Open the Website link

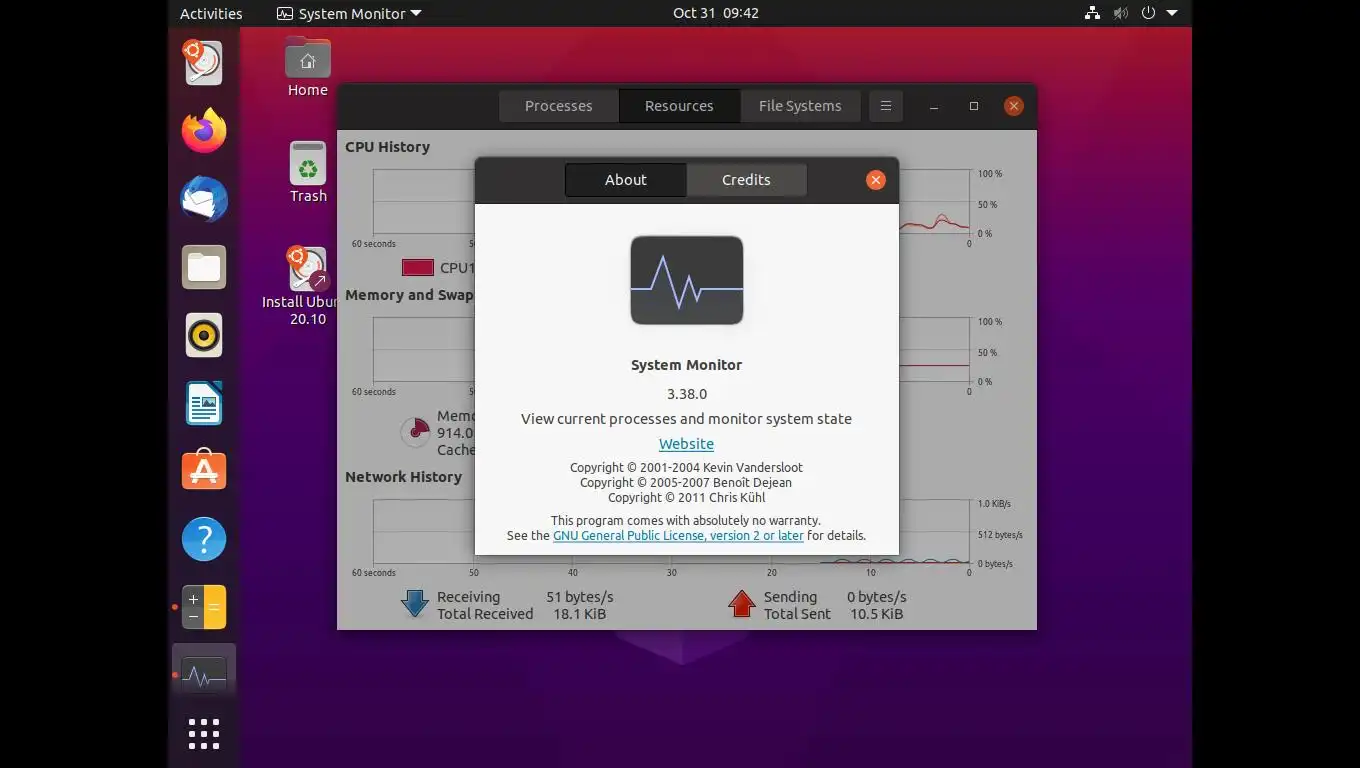(686, 444)
